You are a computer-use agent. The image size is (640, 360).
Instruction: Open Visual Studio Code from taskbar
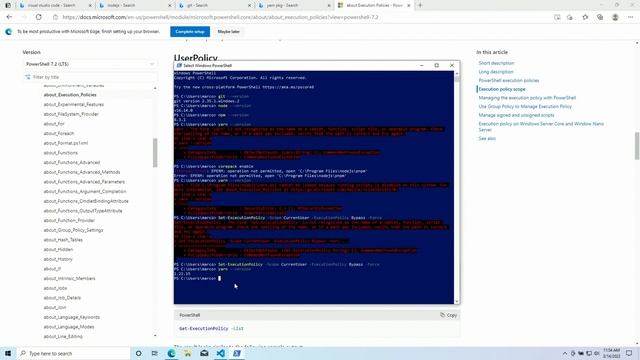click(220, 353)
